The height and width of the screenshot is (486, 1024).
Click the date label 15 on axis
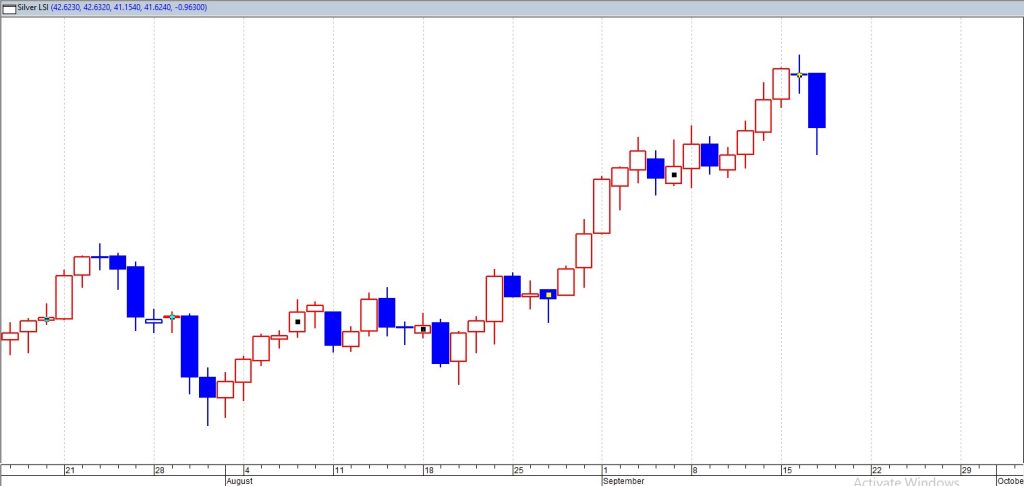pyautogui.click(x=787, y=470)
